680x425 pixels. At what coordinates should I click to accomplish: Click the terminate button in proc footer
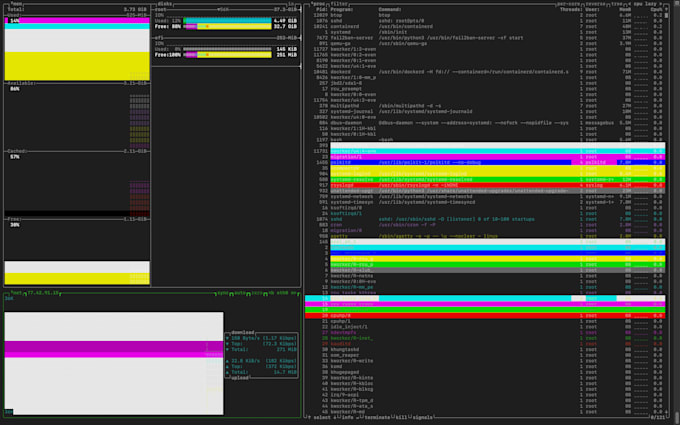[377, 417]
